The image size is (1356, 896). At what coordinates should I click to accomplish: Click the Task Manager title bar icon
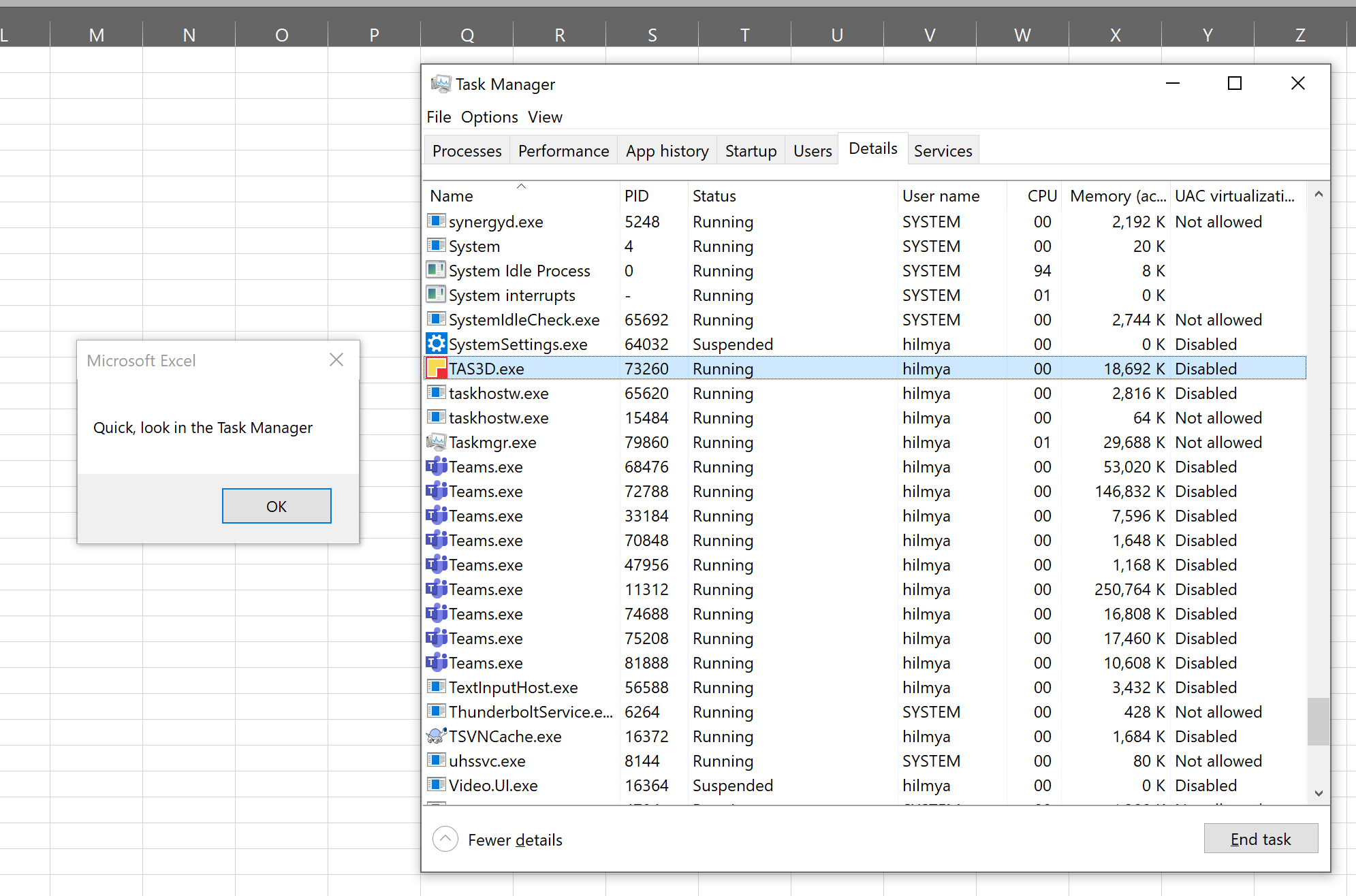click(x=441, y=84)
